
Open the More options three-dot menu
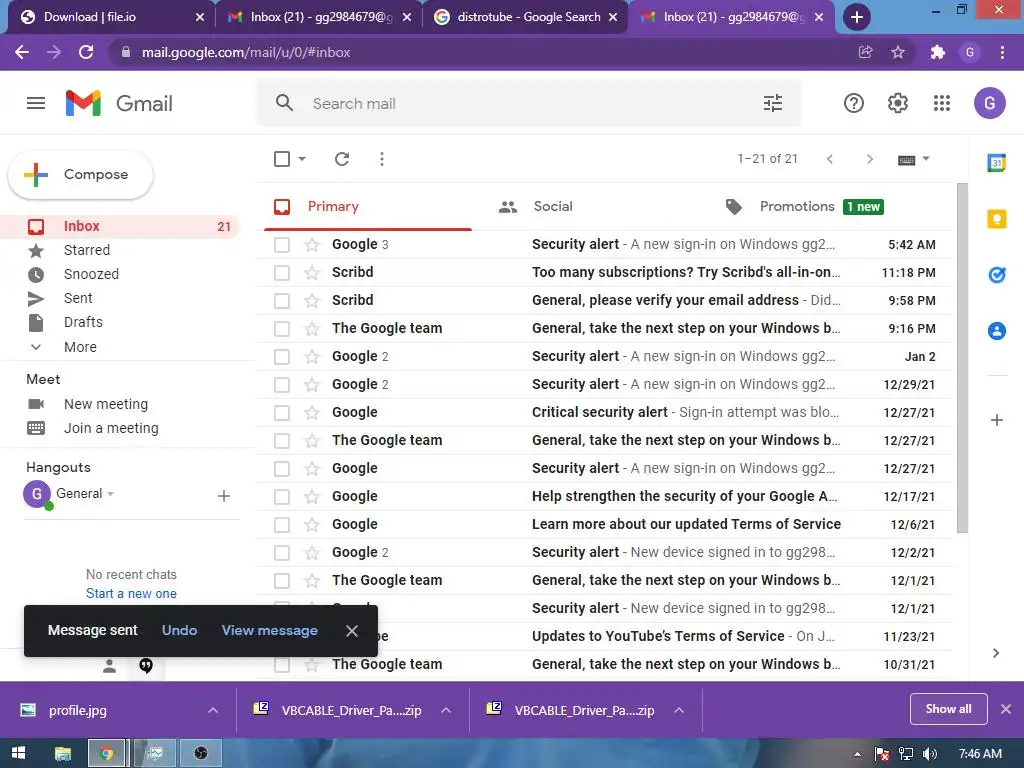point(382,159)
